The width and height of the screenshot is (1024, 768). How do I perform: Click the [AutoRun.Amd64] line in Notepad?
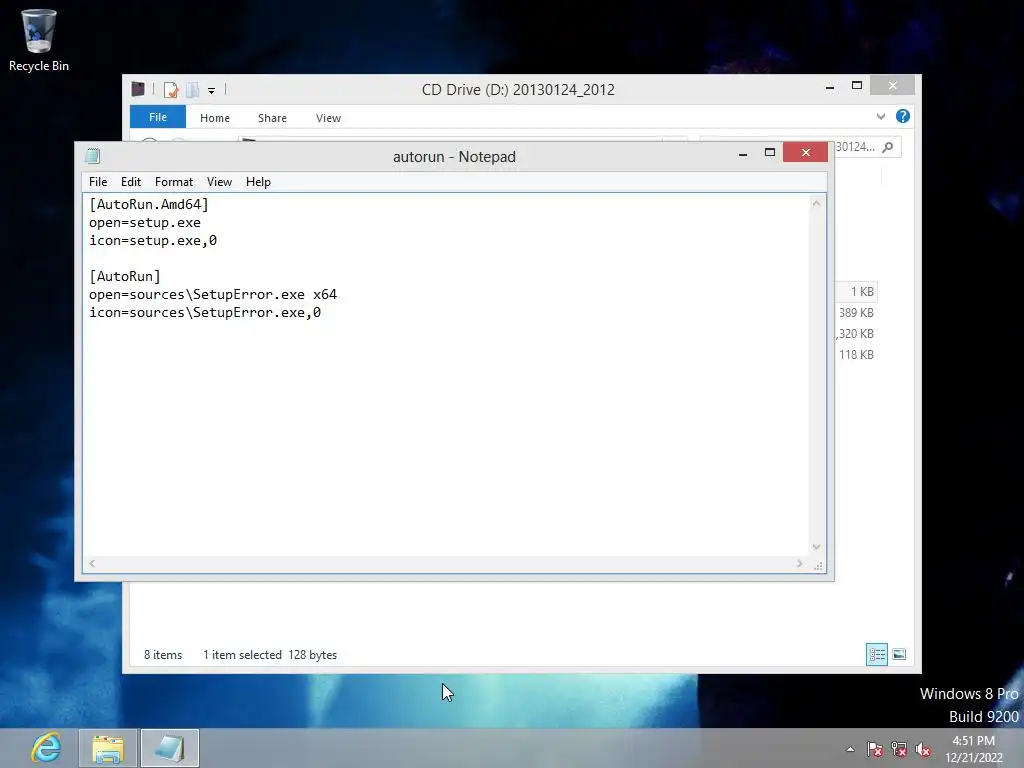[149, 204]
